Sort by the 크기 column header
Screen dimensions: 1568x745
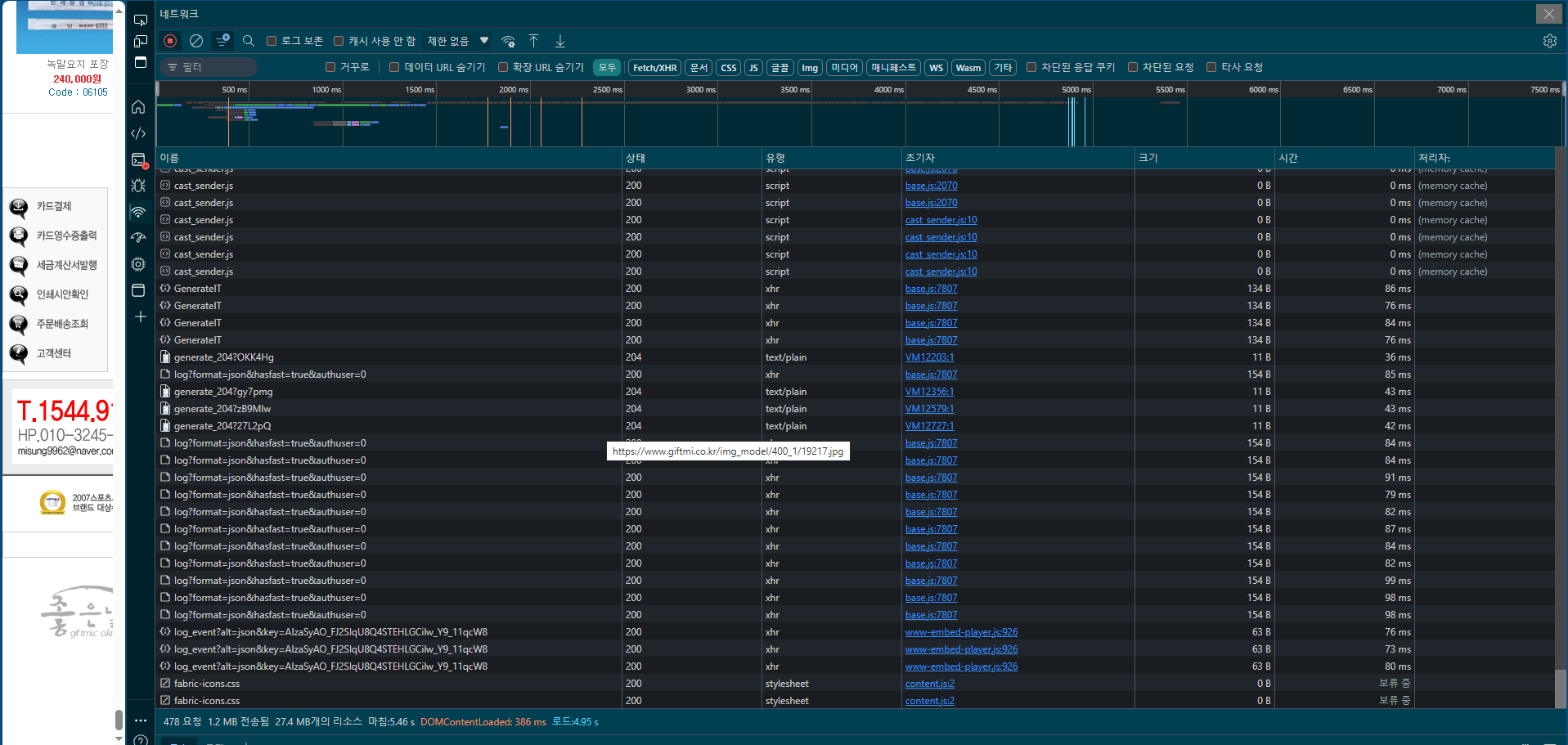click(1205, 158)
